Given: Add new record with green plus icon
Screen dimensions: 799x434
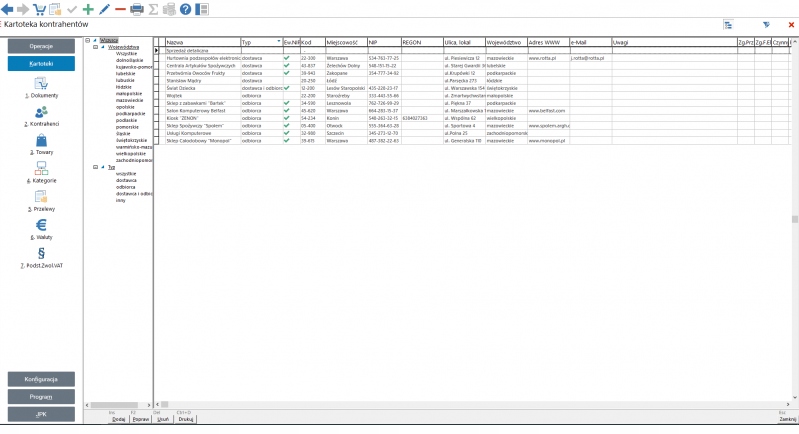Looking at the screenshot, I should pyautogui.click(x=88, y=9).
